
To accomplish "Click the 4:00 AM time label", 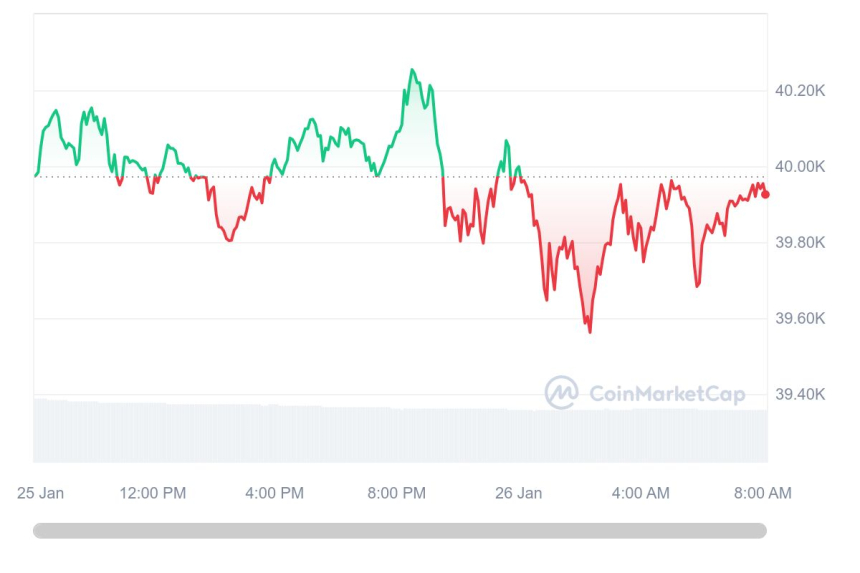I will [641, 493].
